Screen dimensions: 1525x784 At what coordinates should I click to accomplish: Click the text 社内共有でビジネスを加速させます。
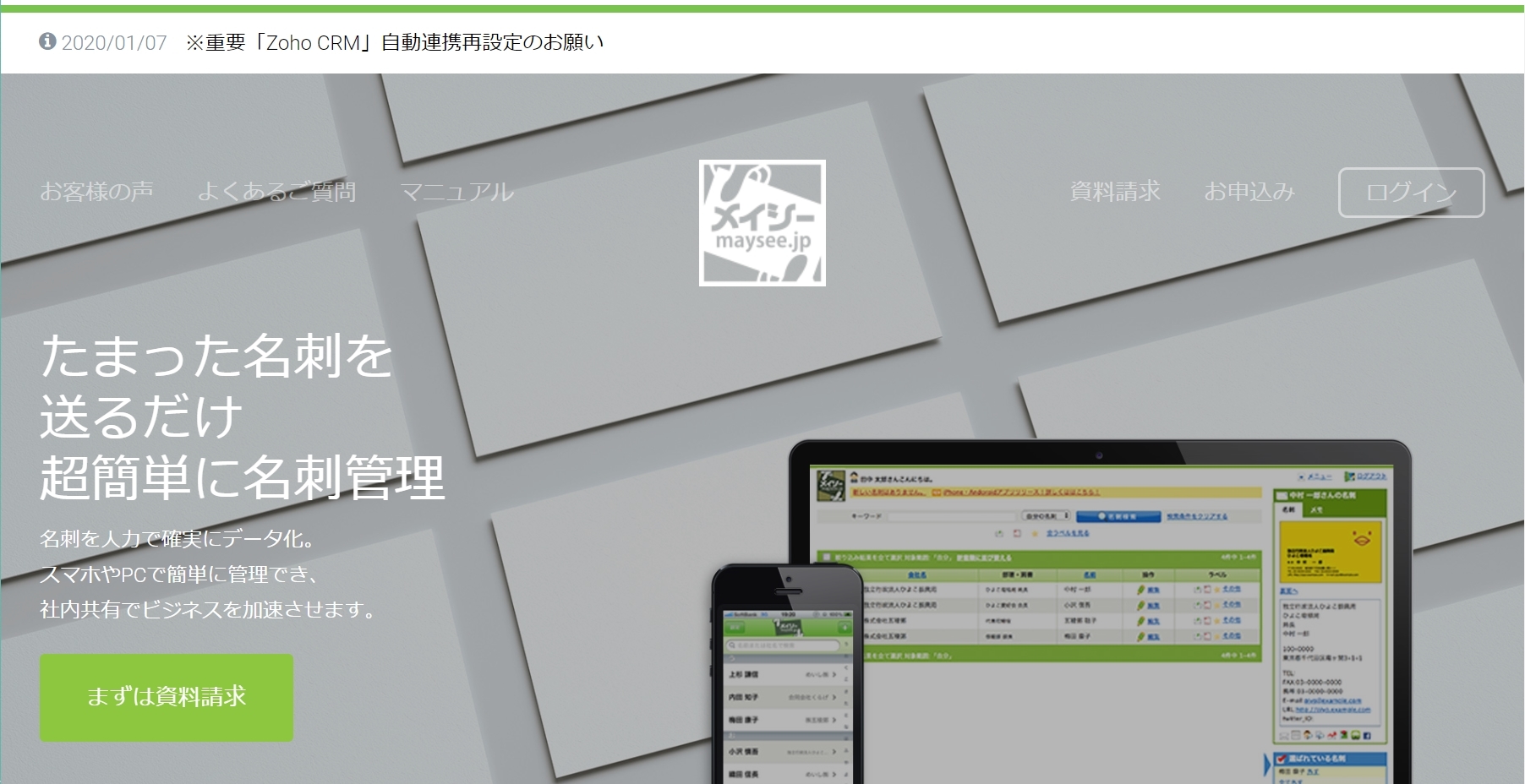tap(210, 609)
